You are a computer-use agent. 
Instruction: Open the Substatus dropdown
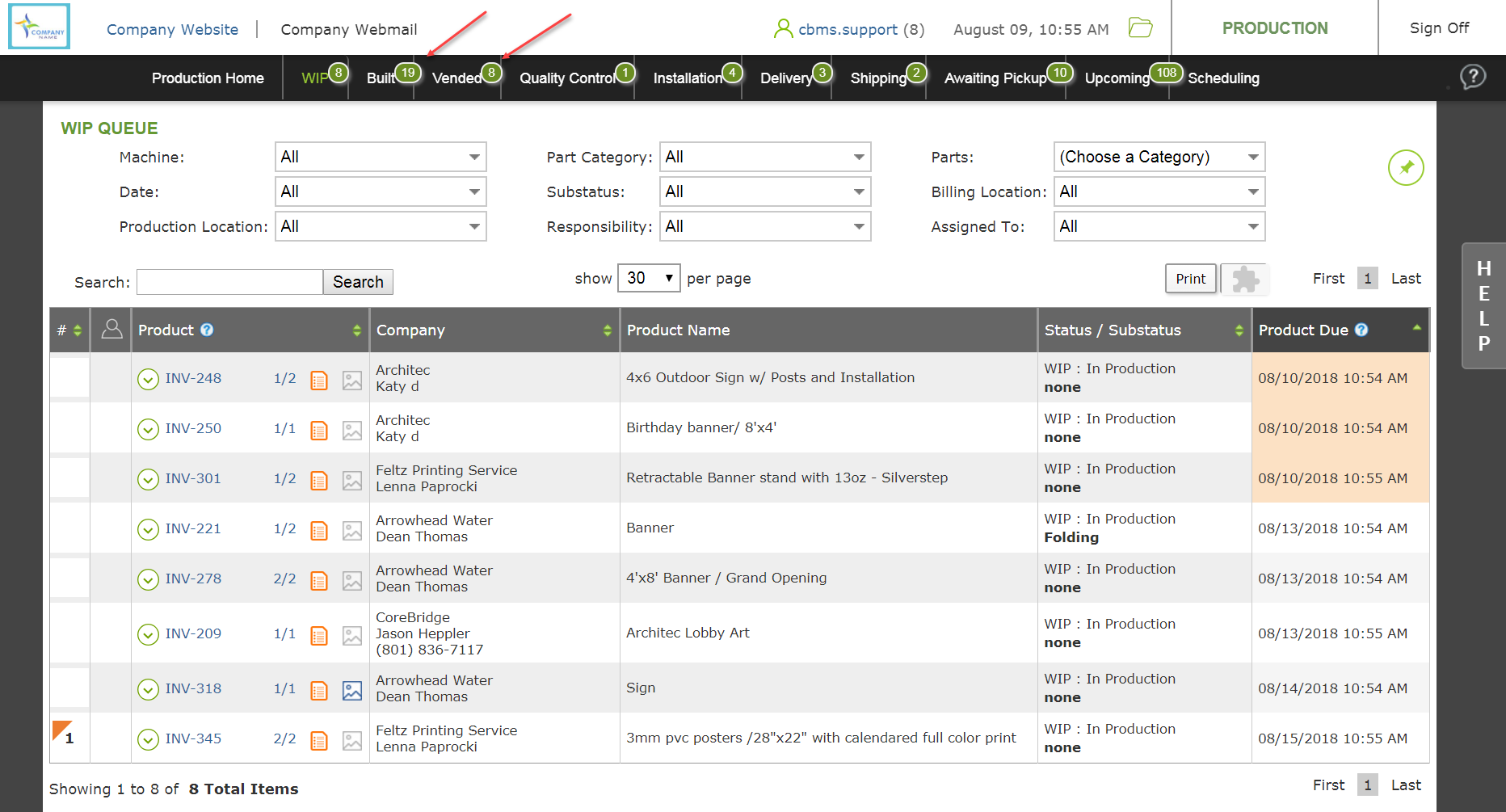click(765, 191)
